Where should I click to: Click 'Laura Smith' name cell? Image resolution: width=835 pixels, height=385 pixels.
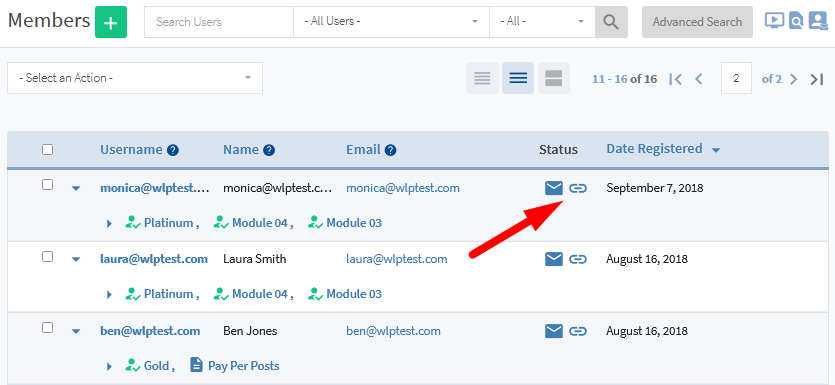(255, 259)
